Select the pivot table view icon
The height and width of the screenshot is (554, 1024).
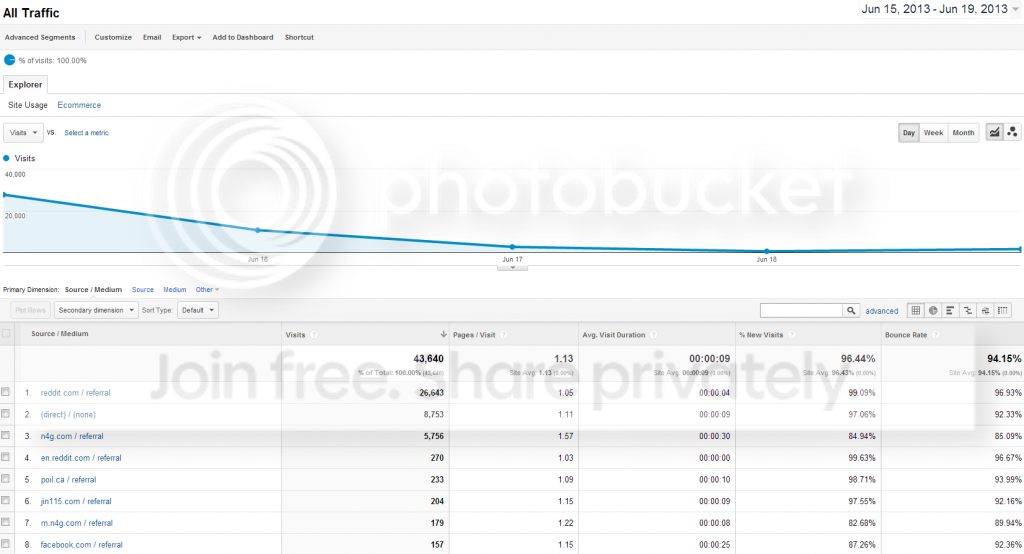point(1002,311)
